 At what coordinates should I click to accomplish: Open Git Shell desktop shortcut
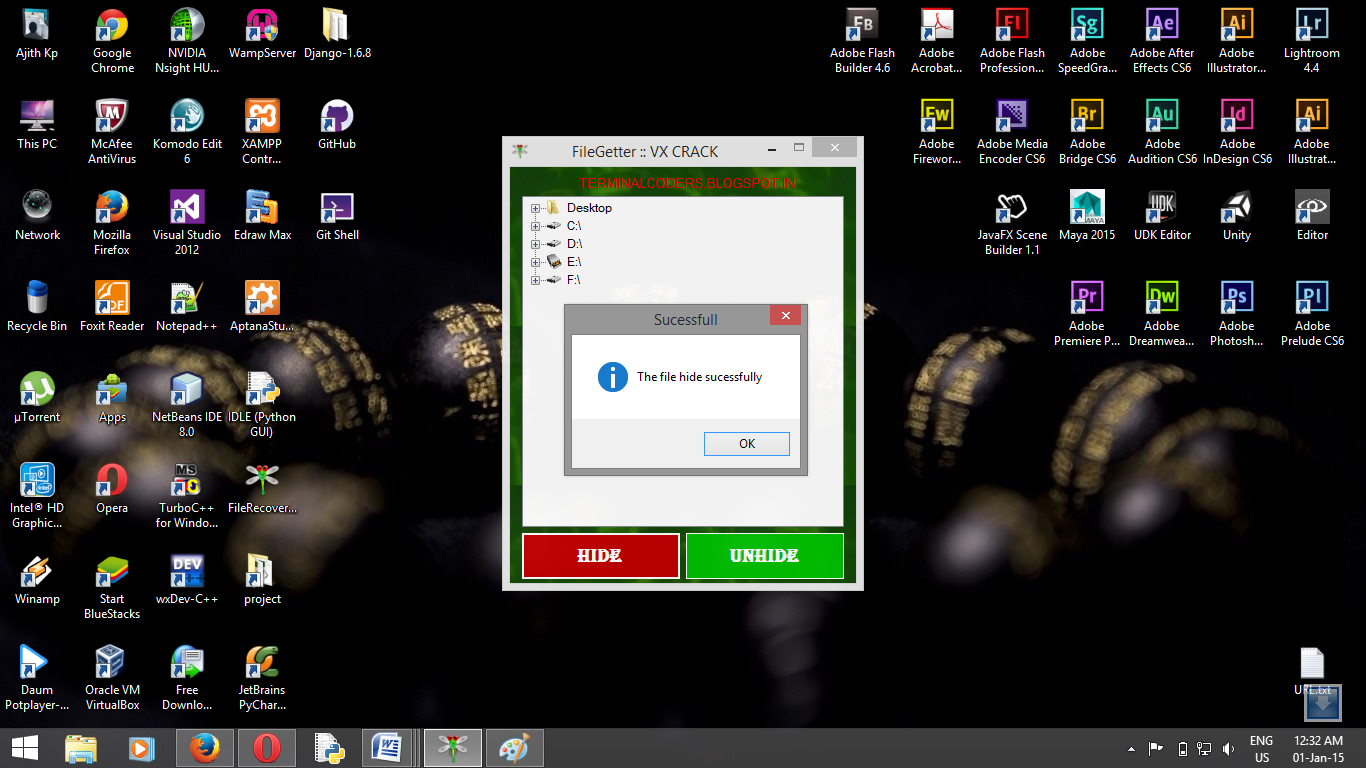337,216
